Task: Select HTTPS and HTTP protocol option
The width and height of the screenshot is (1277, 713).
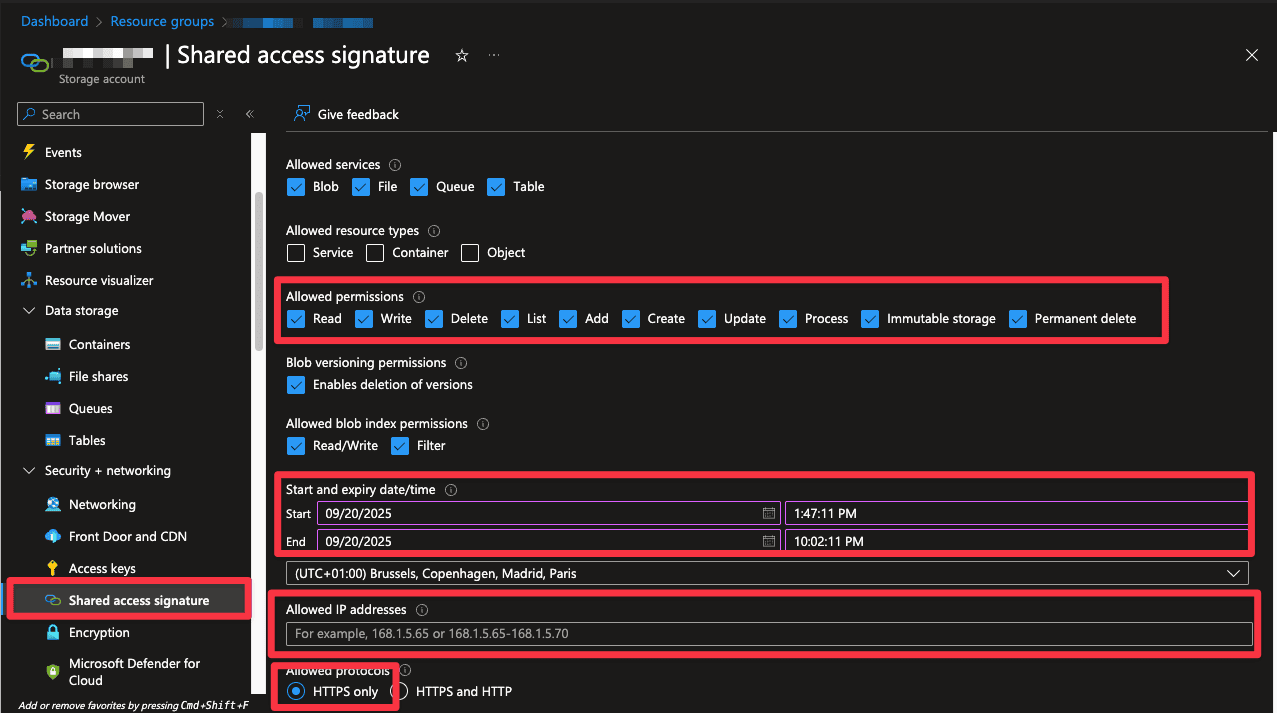Action: pyautogui.click(x=399, y=691)
